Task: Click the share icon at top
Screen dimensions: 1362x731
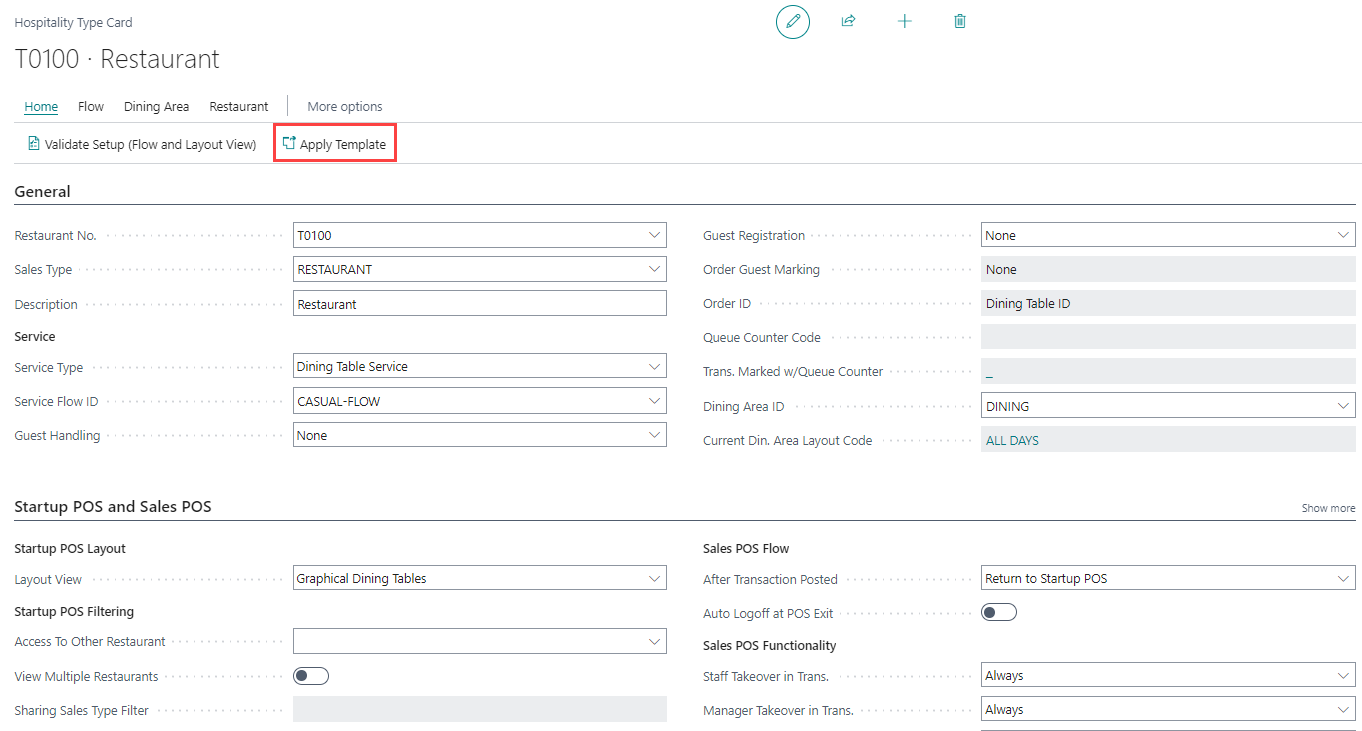Action: pyautogui.click(x=848, y=21)
